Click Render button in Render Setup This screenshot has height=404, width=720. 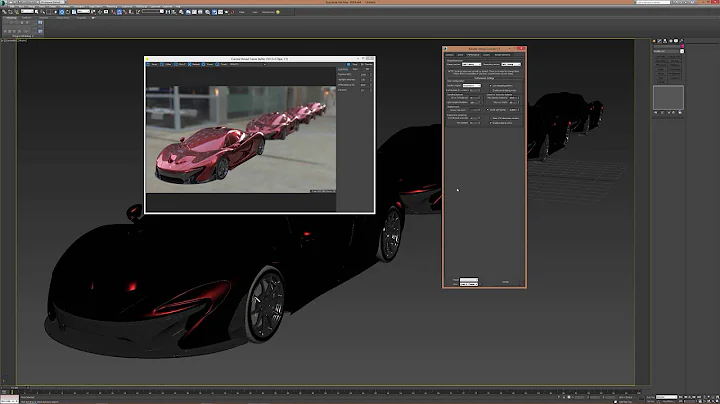point(505,282)
